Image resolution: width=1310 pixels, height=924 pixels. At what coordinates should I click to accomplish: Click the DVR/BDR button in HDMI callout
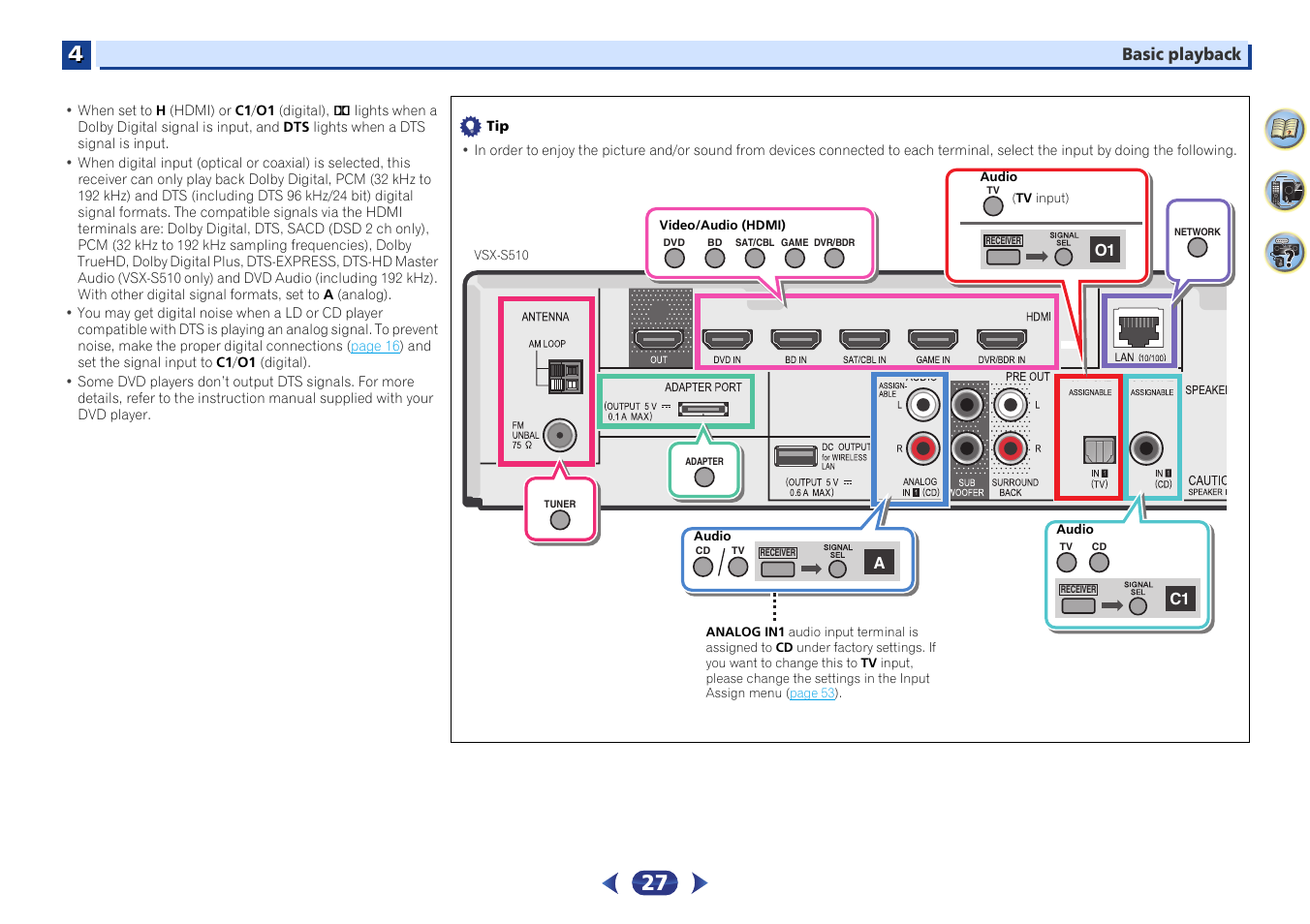[x=834, y=259]
